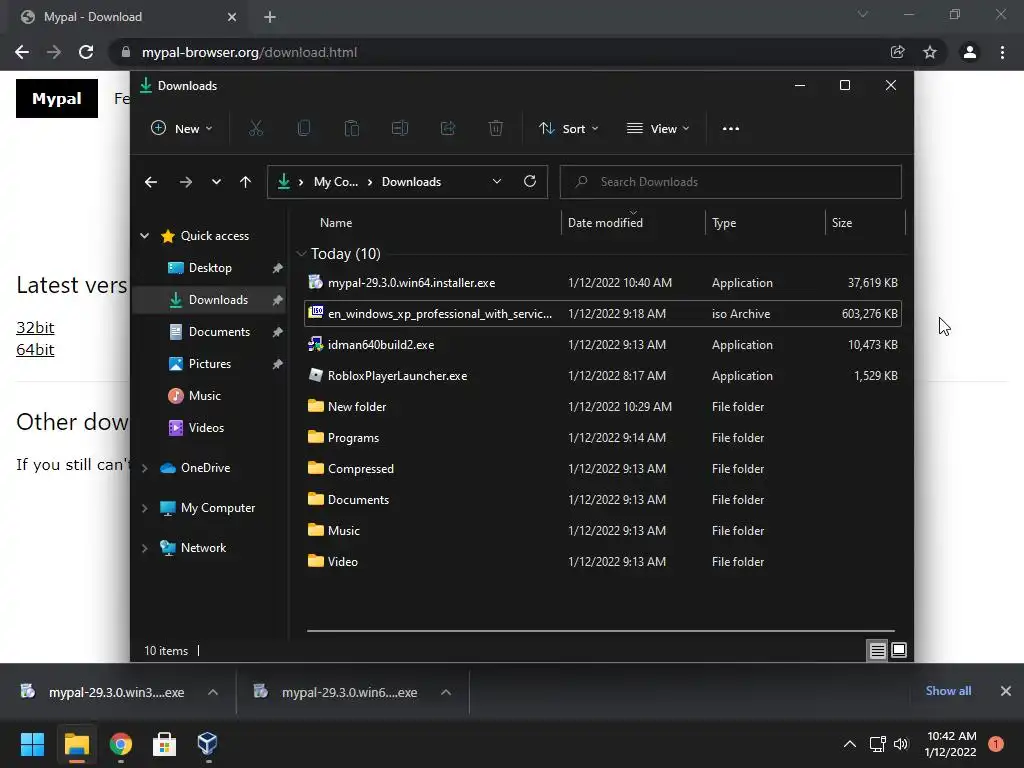Screen dimensions: 1024x768
Task: Click the volume icon in system tray
Action: (x=901, y=744)
